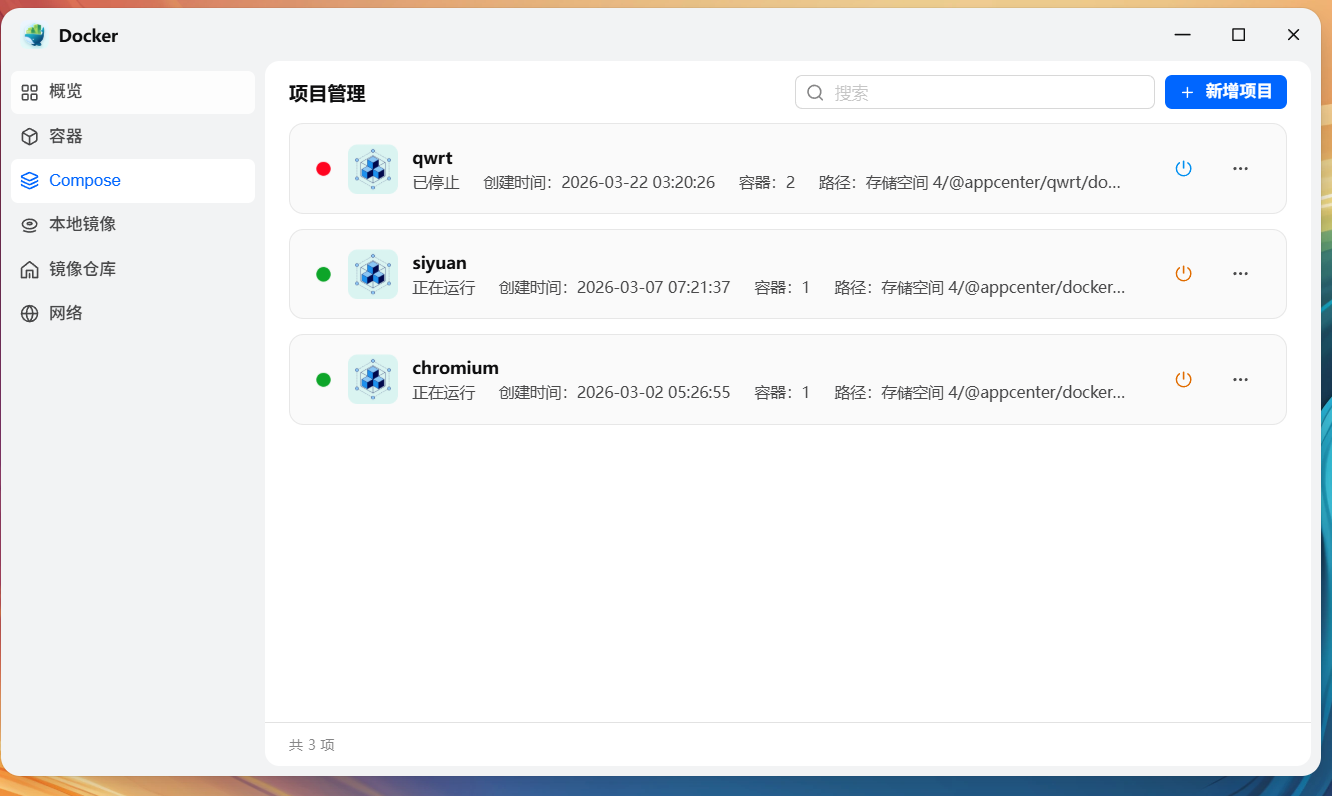Click the 正在运行 status of chromium
The height and width of the screenshot is (796, 1332).
pyautogui.click(x=444, y=392)
